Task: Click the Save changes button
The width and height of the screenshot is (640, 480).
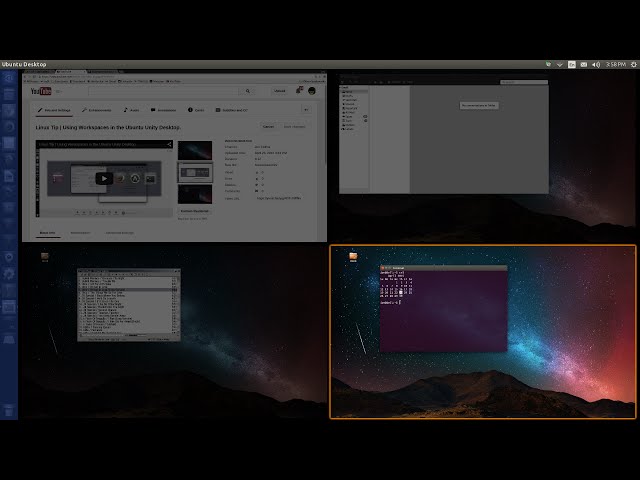Action: tap(294, 127)
